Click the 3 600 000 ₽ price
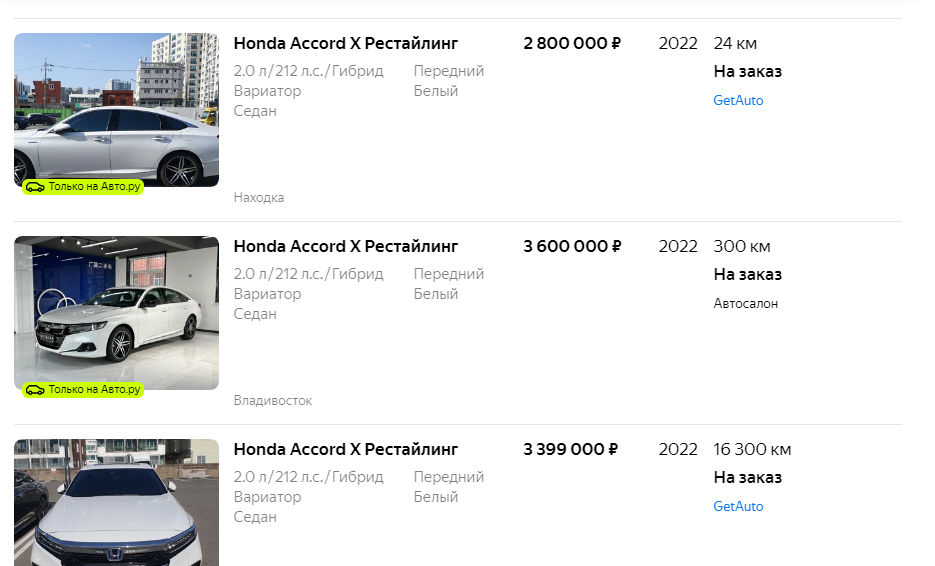935x566 pixels. point(572,247)
